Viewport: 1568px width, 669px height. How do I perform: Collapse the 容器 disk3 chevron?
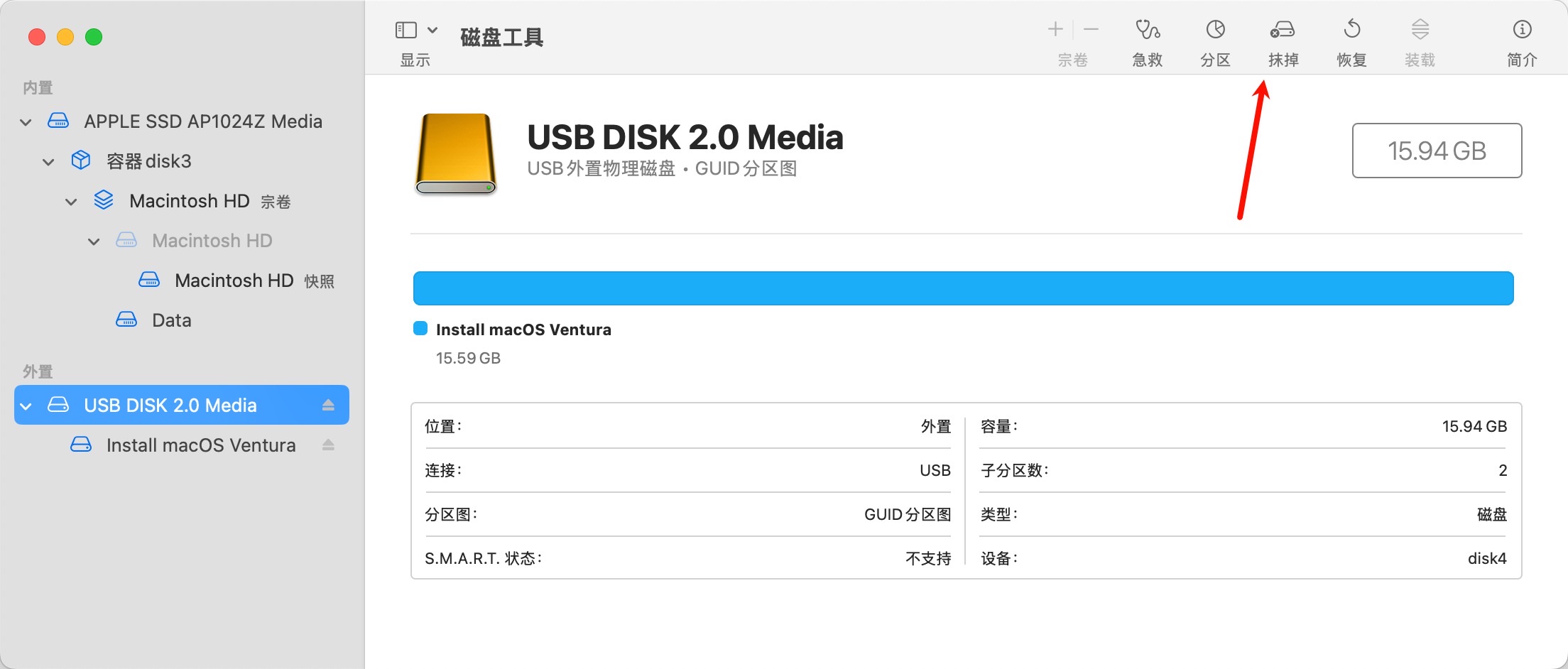(48, 162)
